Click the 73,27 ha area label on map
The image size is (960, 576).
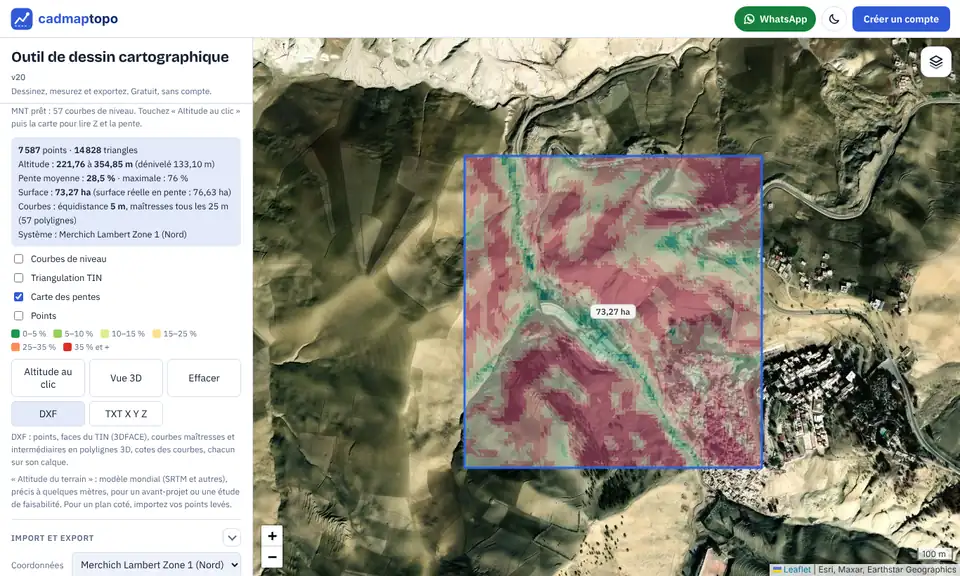point(613,312)
